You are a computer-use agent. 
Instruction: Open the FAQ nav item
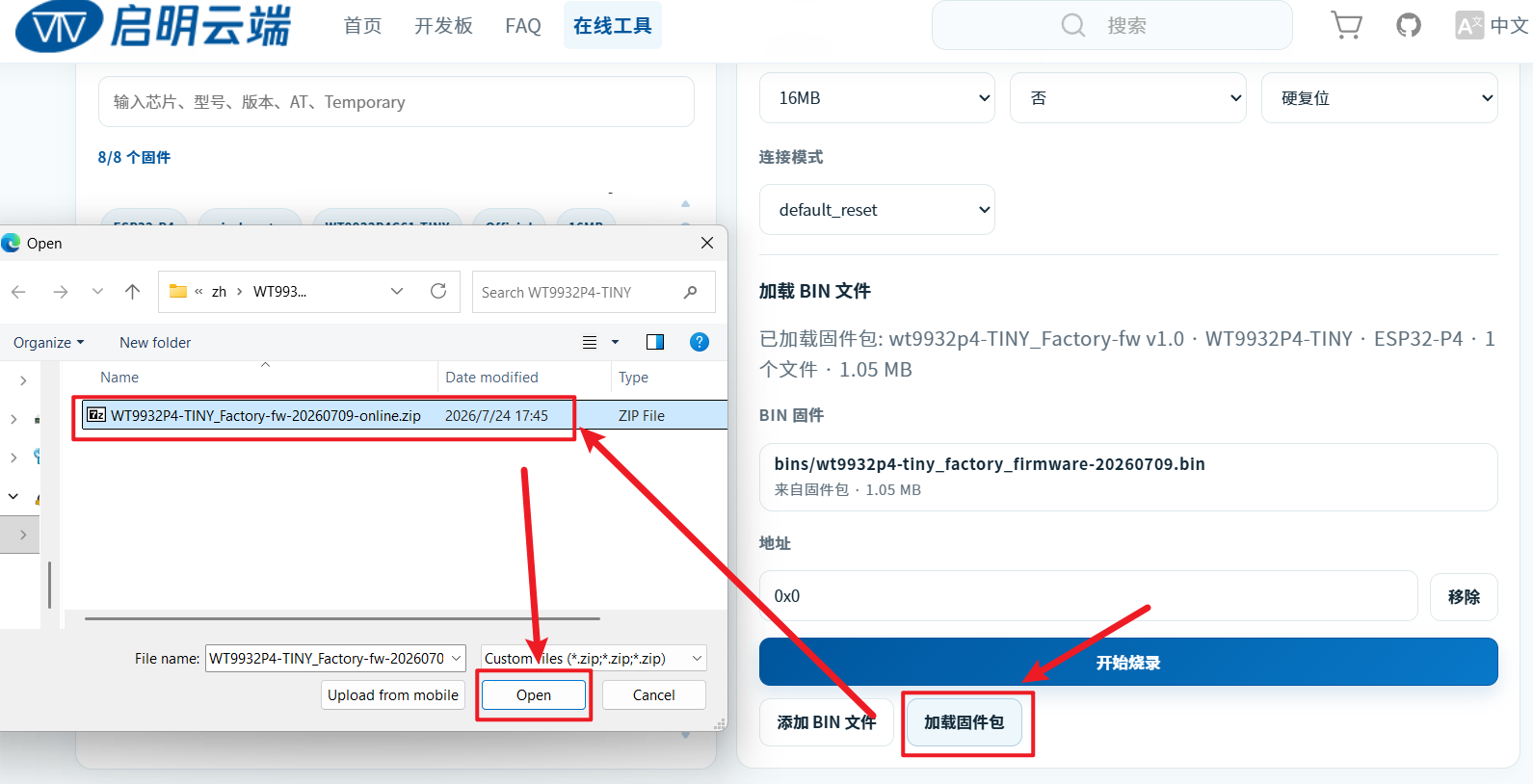point(523,26)
